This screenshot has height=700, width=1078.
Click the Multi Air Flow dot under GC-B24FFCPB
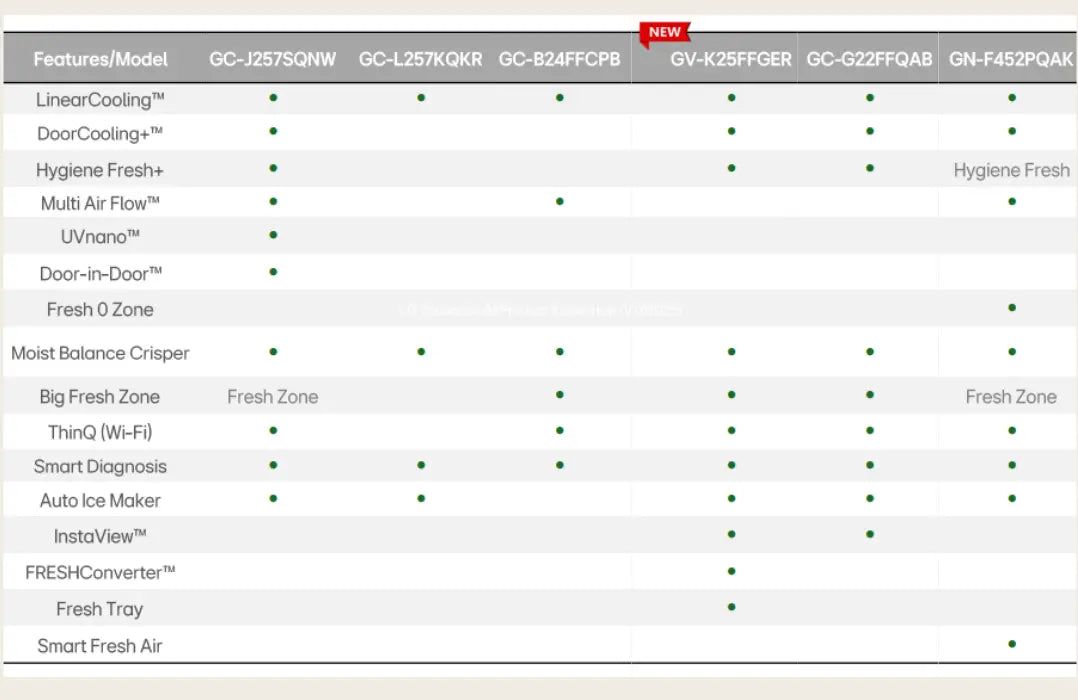[559, 202]
